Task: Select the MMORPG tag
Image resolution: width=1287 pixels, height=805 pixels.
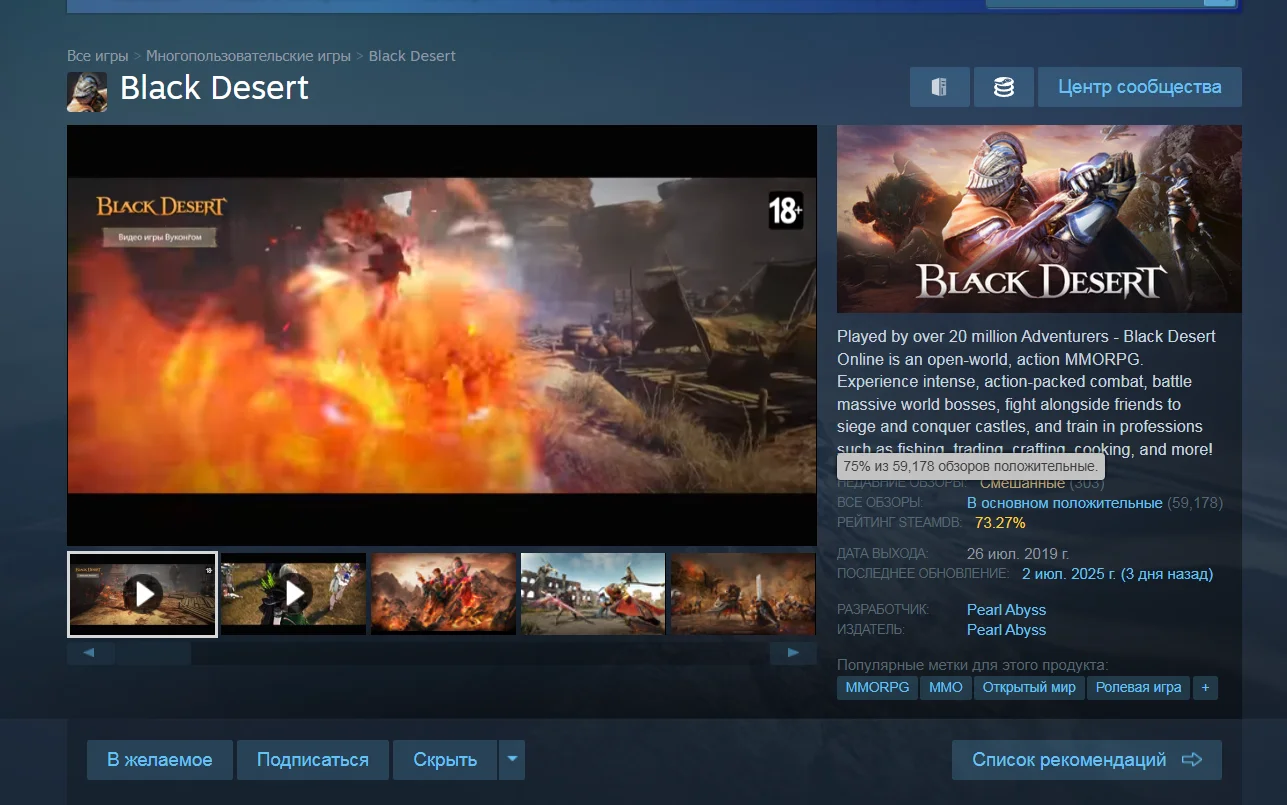Action: pos(877,688)
